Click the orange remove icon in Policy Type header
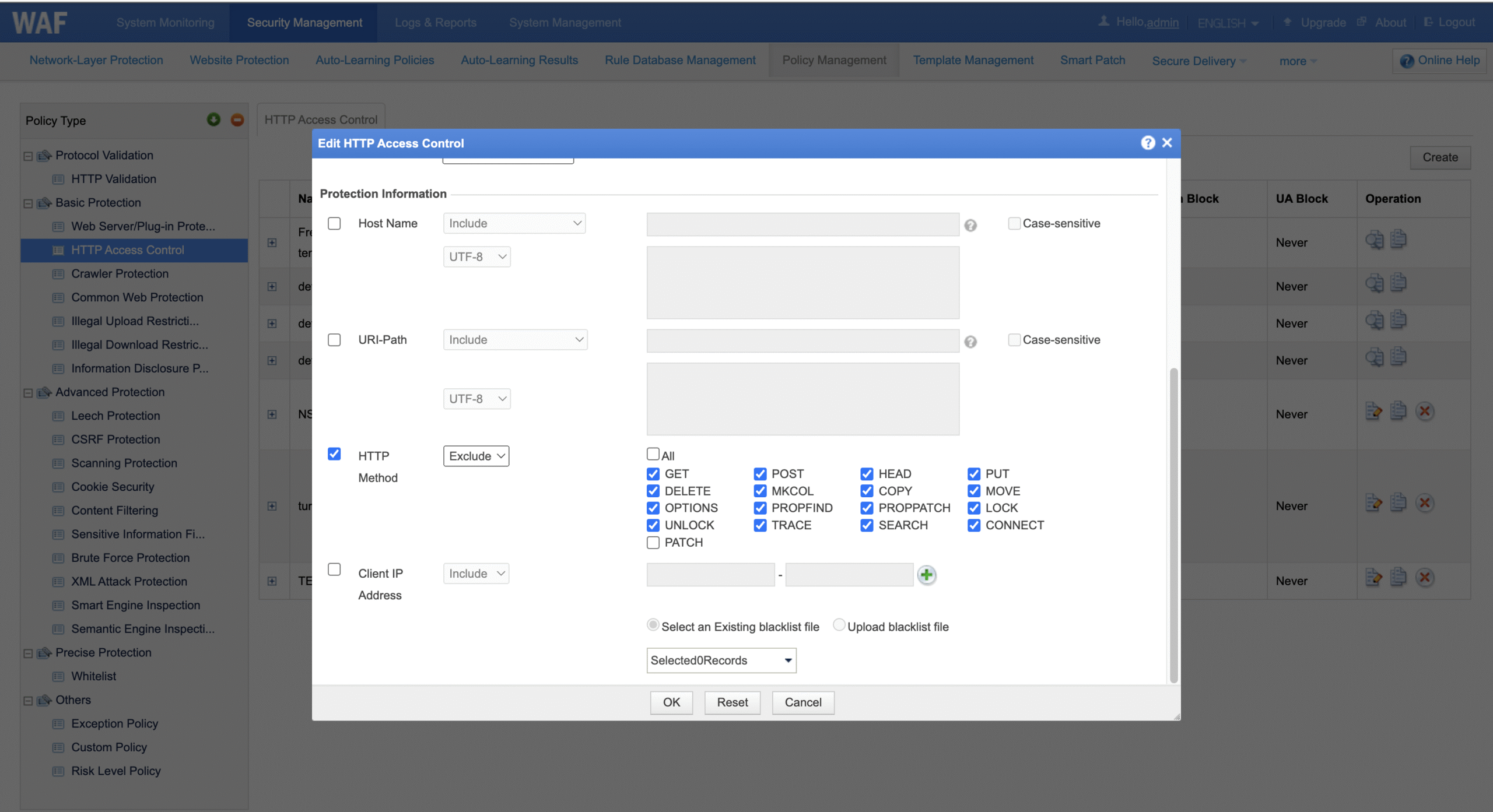The image size is (1493, 812). [237, 119]
